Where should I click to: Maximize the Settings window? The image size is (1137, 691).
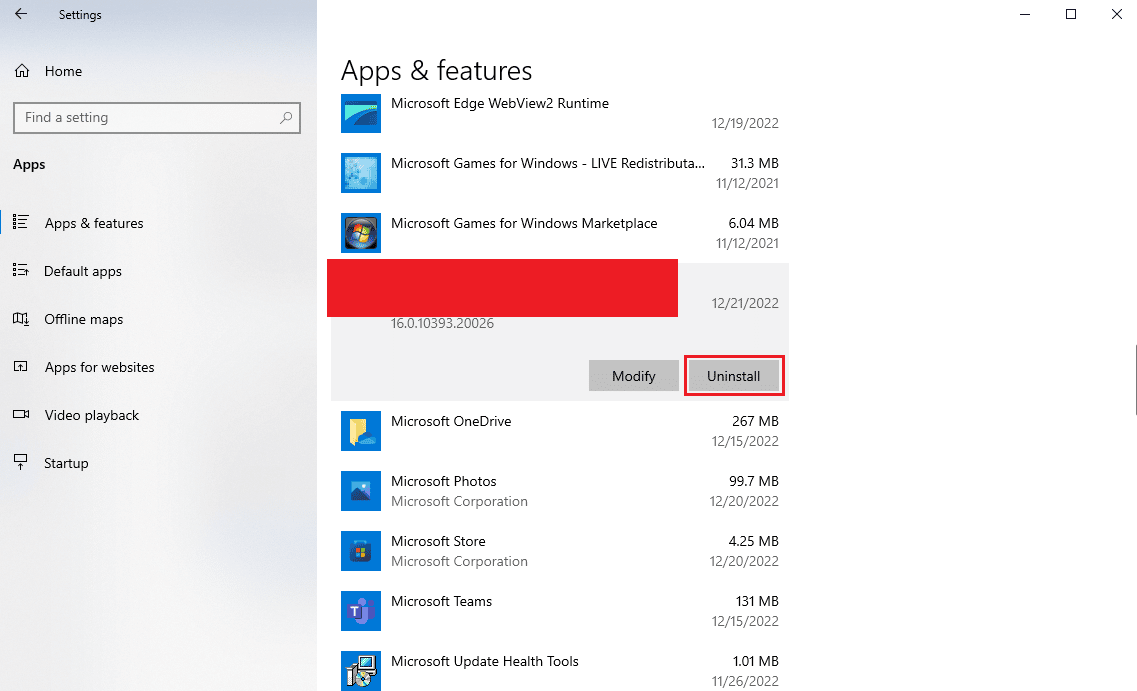1070,15
